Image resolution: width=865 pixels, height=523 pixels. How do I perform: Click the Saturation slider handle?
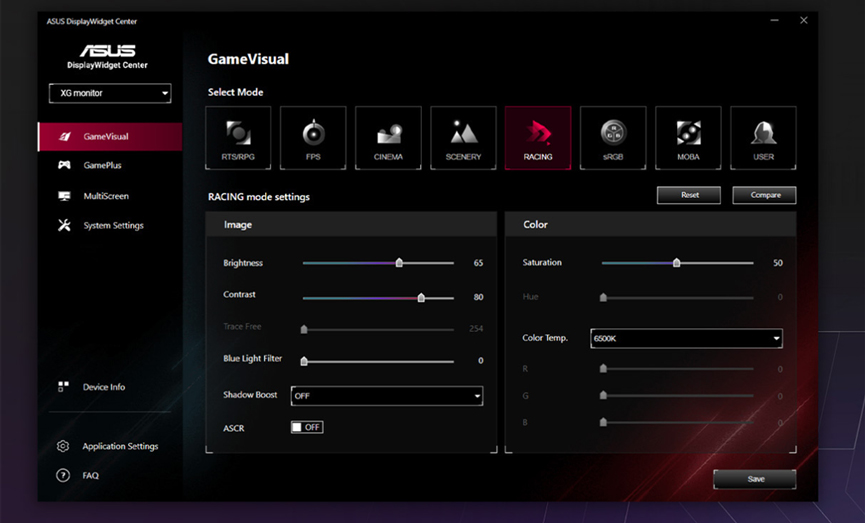click(676, 263)
